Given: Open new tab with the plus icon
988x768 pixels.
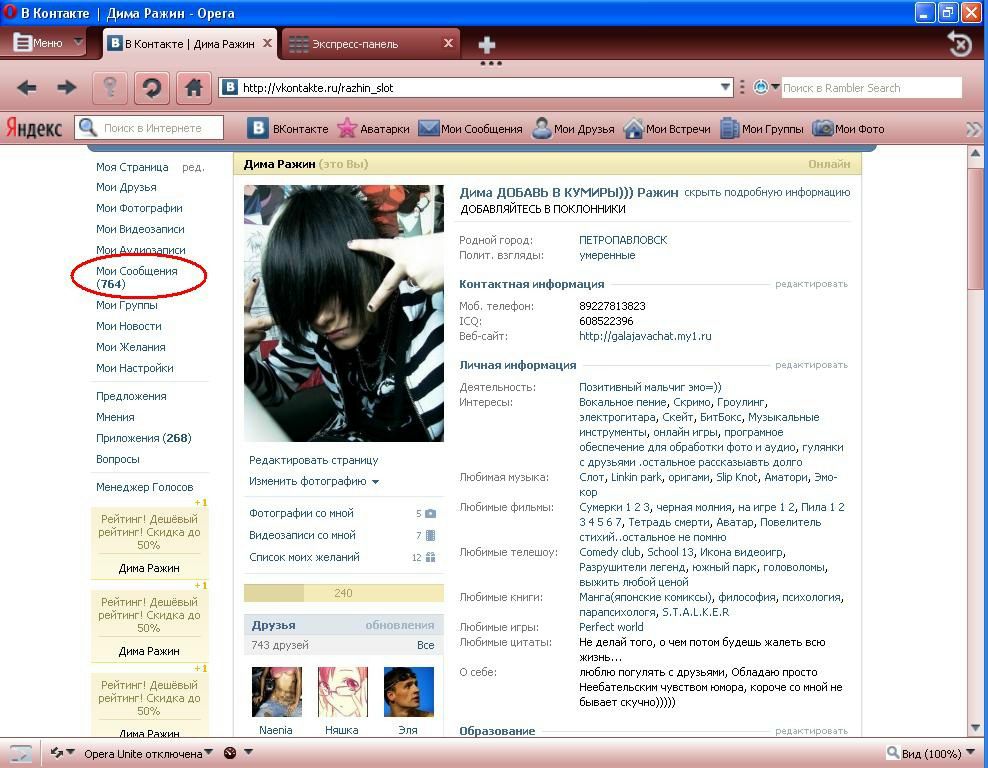Looking at the screenshot, I should (486, 44).
